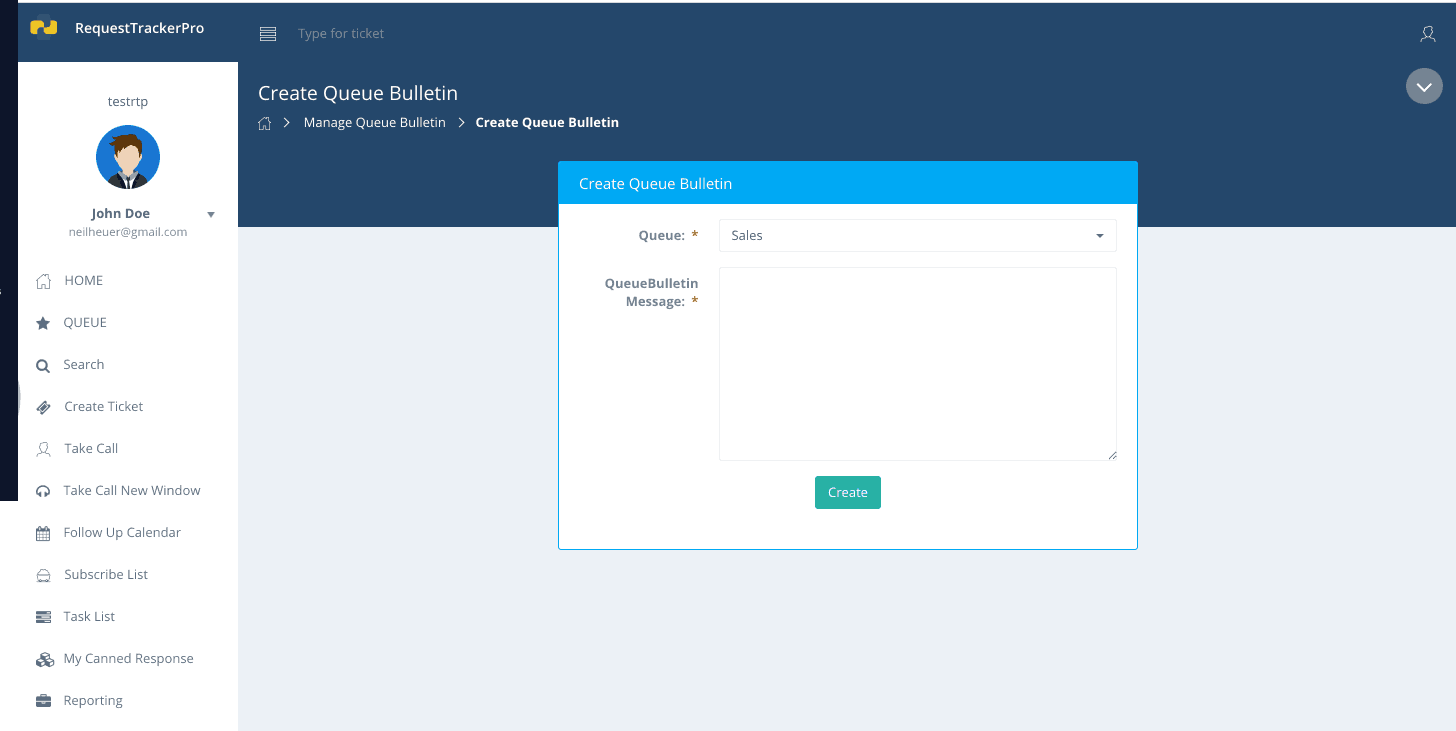Click the ticket list icon beside search bar
The image size is (1456, 731).
(267, 33)
